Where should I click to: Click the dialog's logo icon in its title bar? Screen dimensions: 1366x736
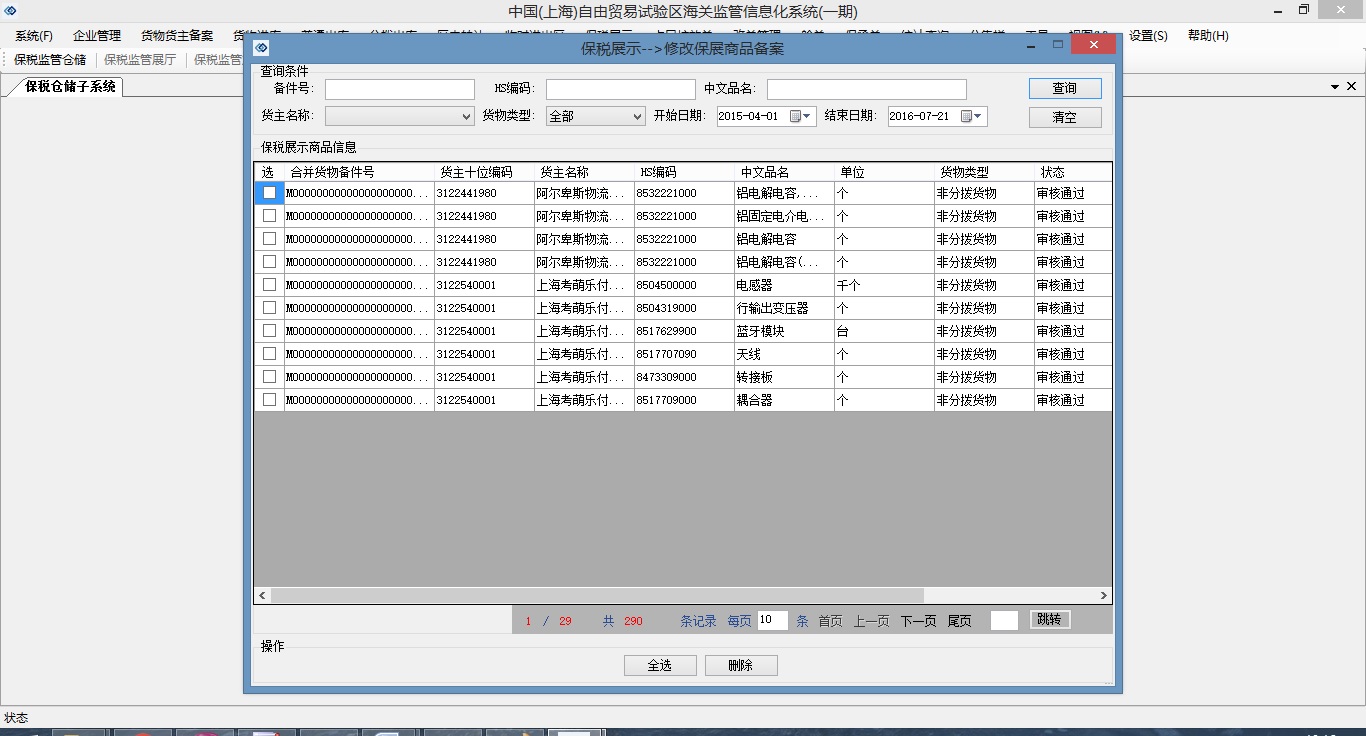(261, 47)
